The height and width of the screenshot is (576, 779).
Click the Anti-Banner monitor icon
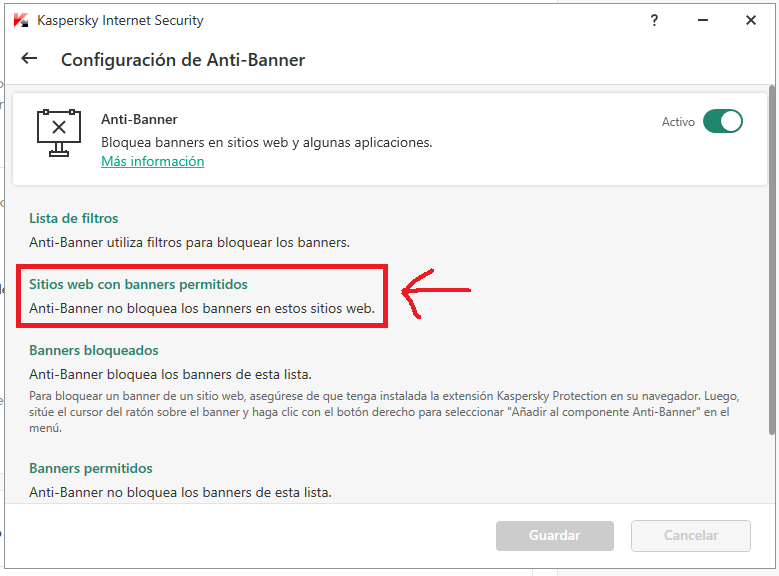tap(59, 133)
